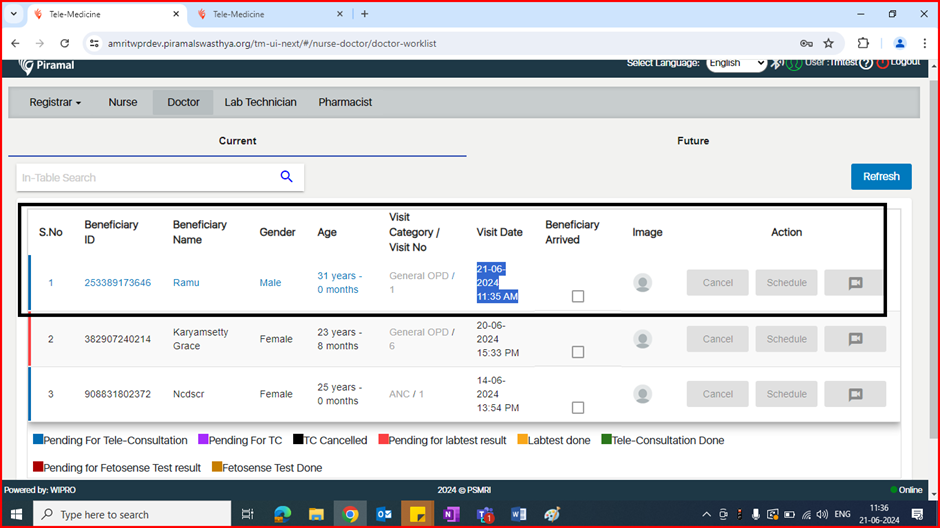Click Pending for labtest result red swatch
940x528 pixels.
383,439
